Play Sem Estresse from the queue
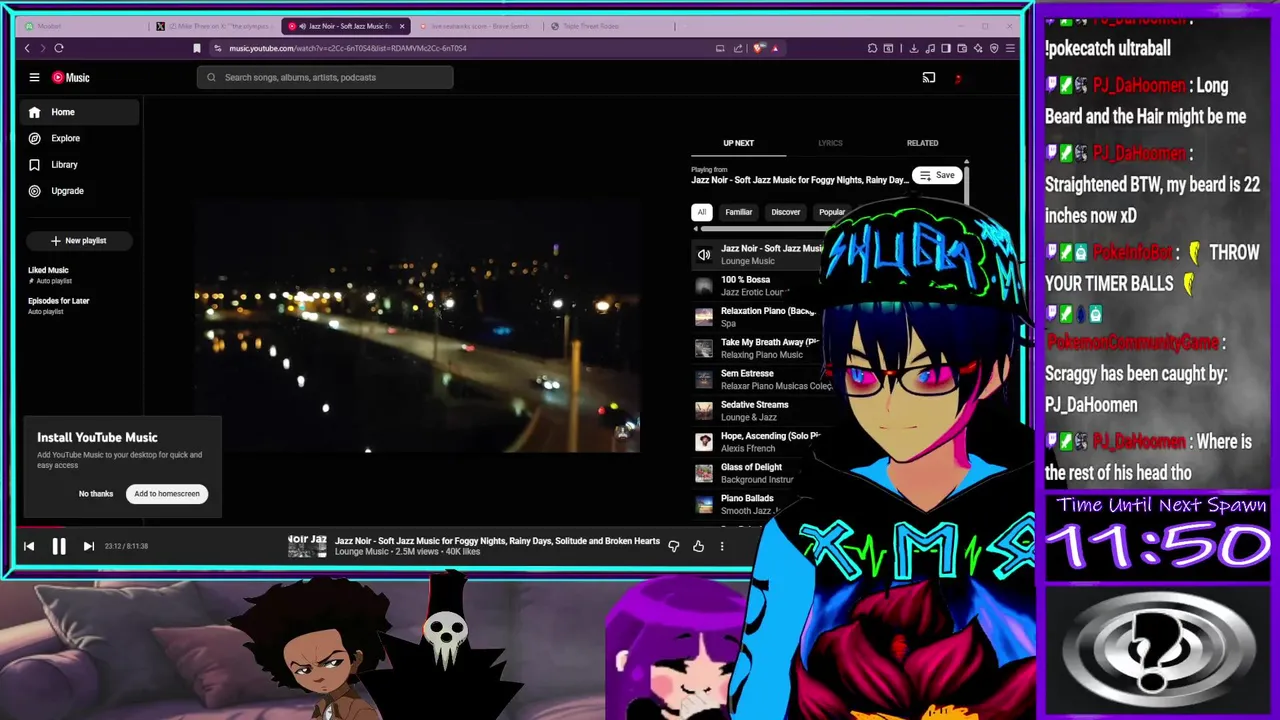This screenshot has height=720, width=1280. [760, 379]
